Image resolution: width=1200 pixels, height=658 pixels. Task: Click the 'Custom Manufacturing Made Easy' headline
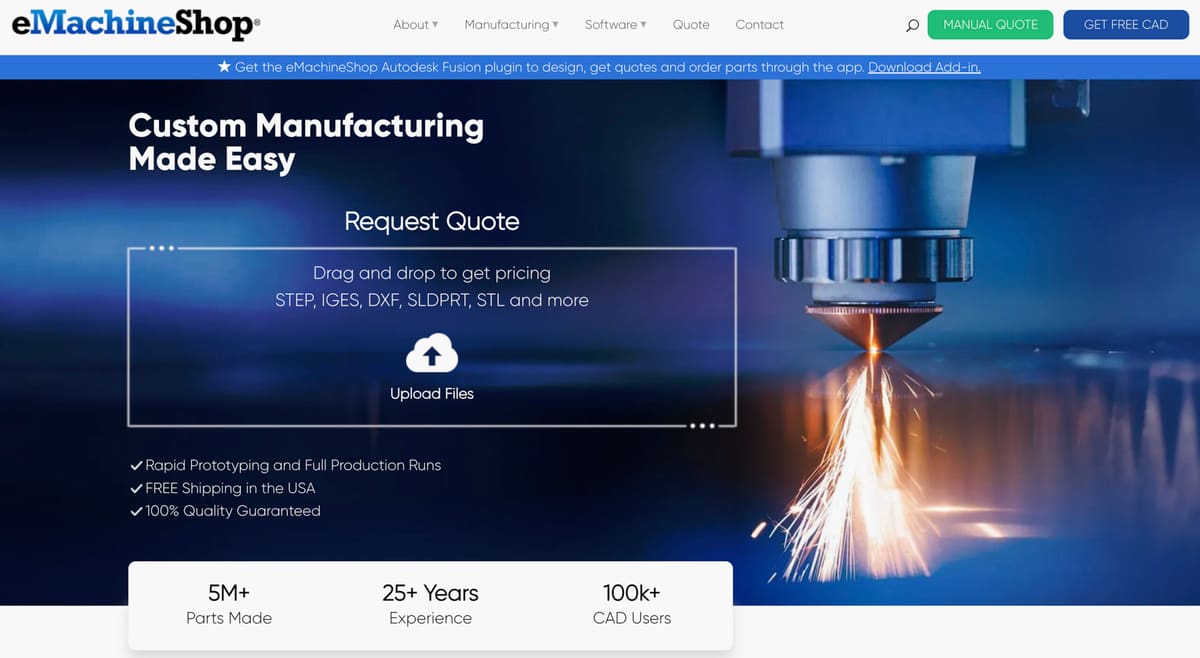[306, 142]
